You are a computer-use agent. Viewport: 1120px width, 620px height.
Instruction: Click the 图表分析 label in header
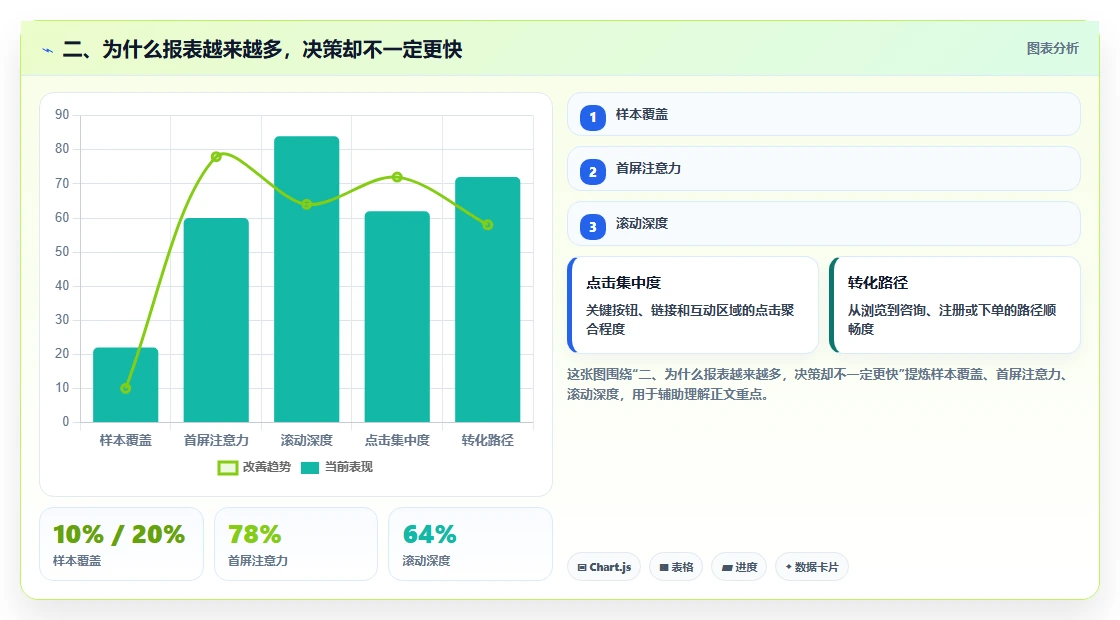coord(1052,49)
